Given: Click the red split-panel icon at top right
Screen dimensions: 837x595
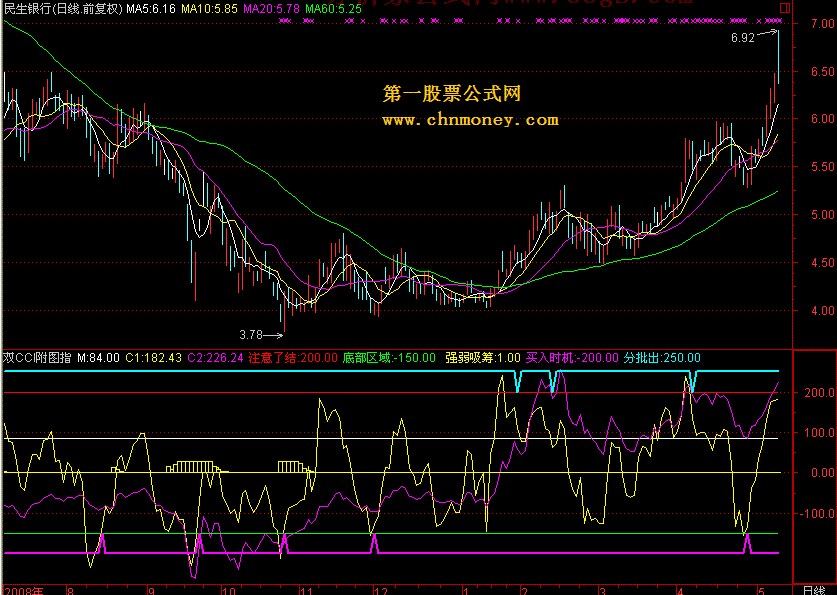Looking at the screenshot, I should 785,8.
